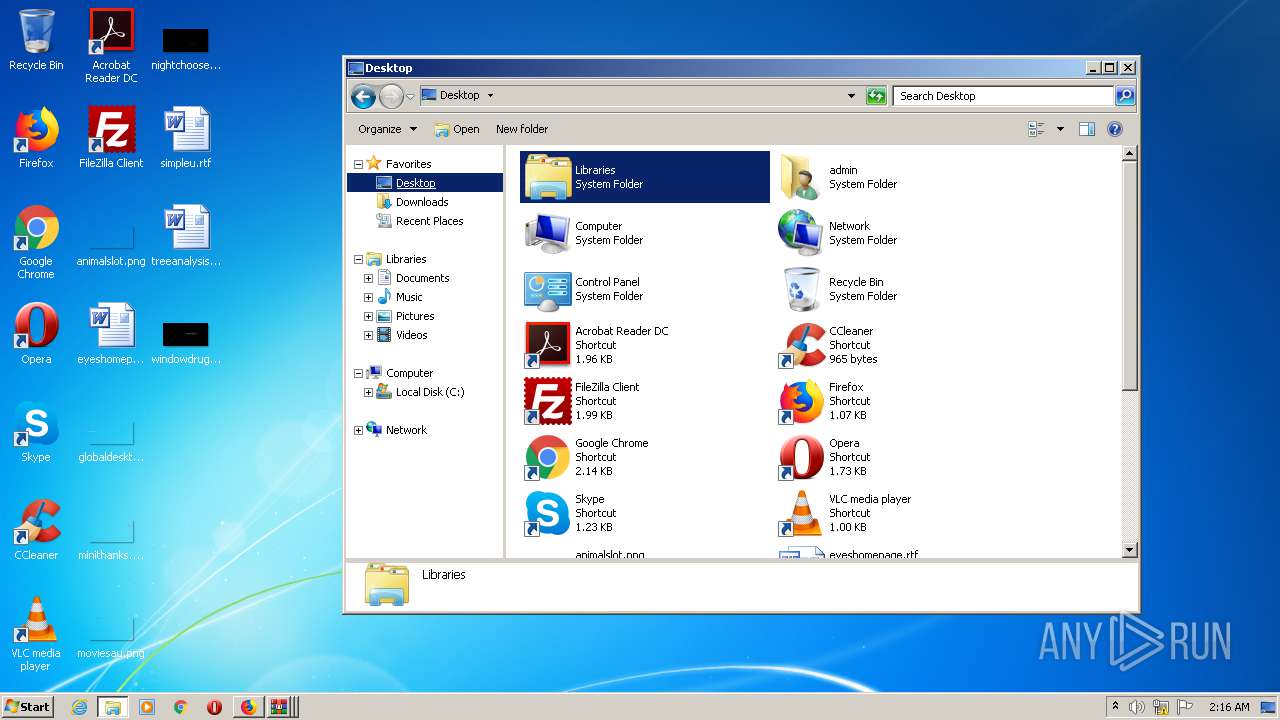Screen dimensions: 1280x720
Task: Select Skype shortcut in Explorer list
Action: (x=645, y=513)
